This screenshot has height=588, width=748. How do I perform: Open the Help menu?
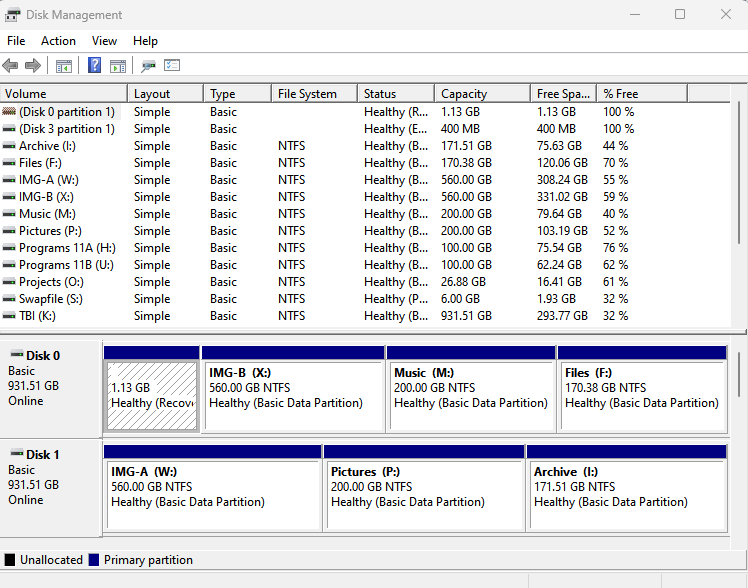145,41
